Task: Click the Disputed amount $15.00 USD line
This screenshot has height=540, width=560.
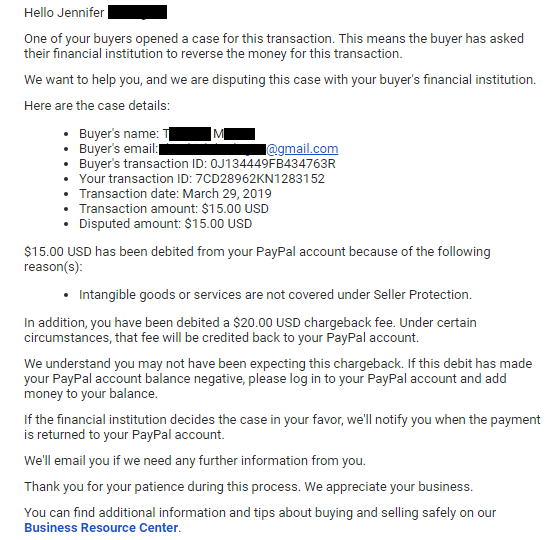Action: (166, 224)
